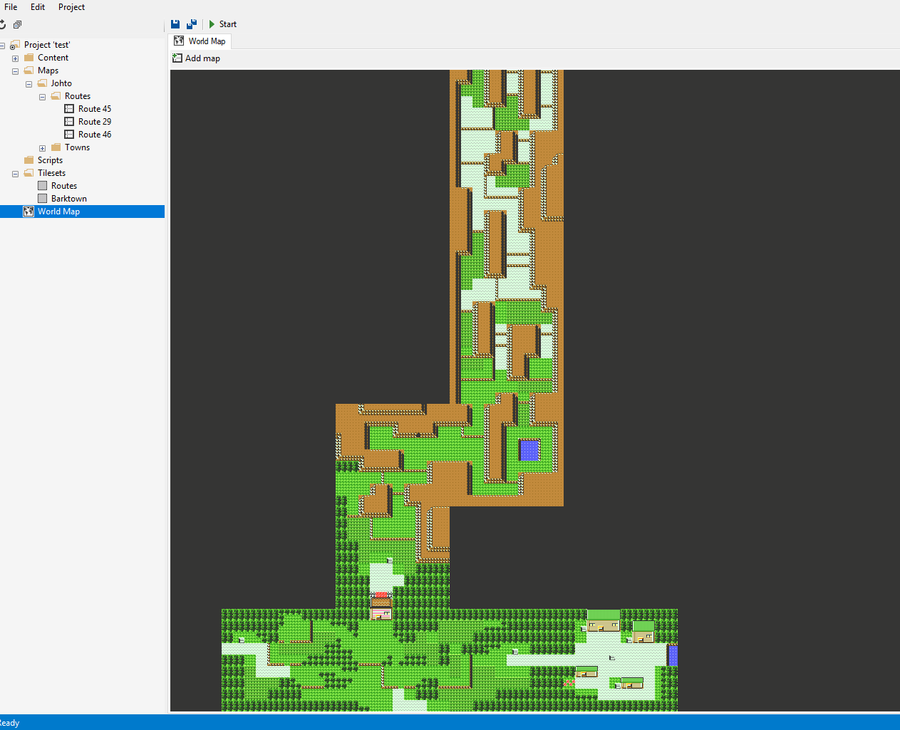Select the Tilesets folder
Image resolution: width=900 pixels, height=730 pixels.
[x=52, y=173]
